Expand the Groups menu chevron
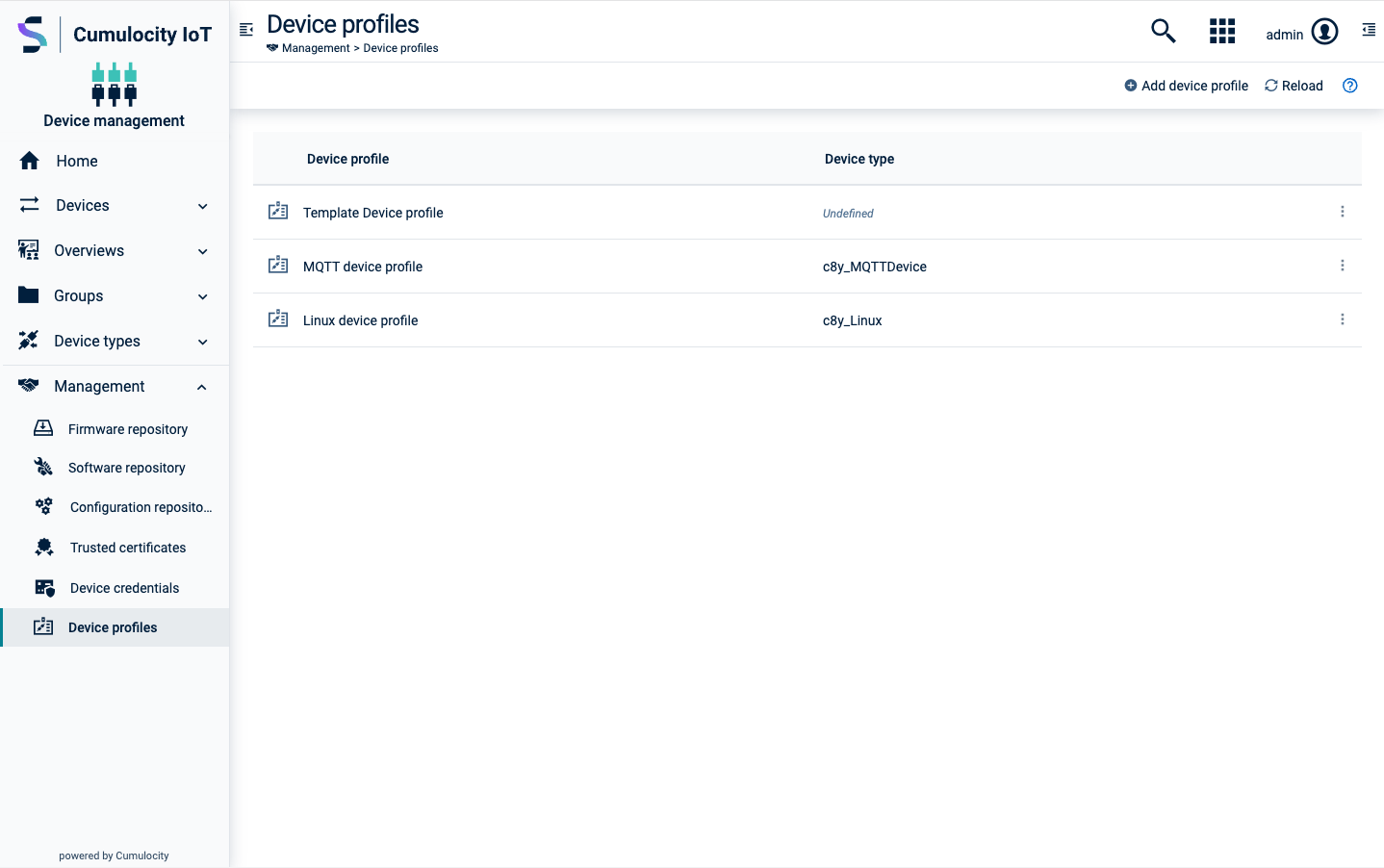This screenshot has width=1384, height=868. pos(203,296)
